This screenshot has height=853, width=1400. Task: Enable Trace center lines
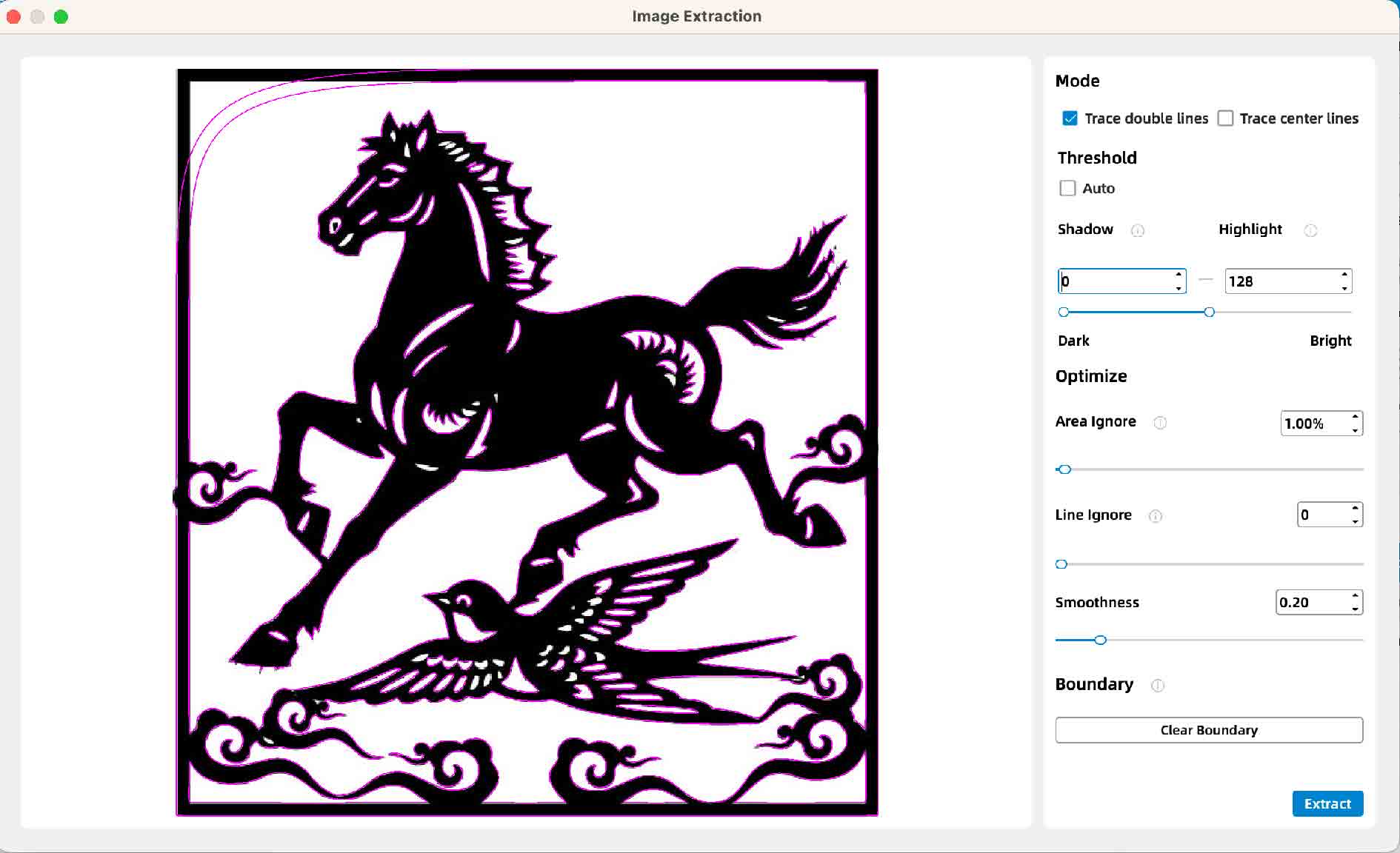pos(1225,118)
